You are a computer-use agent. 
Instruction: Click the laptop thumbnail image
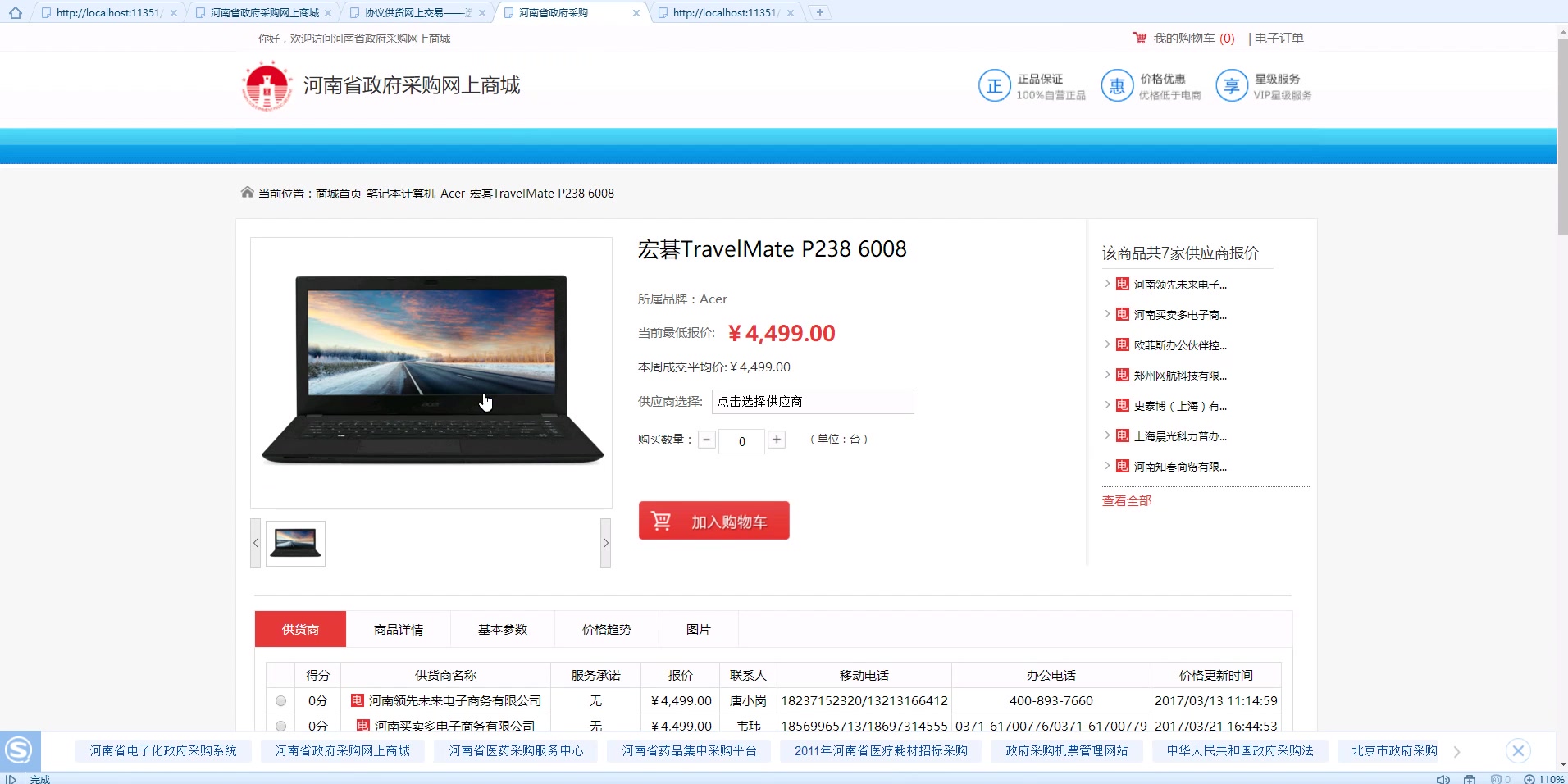point(295,543)
